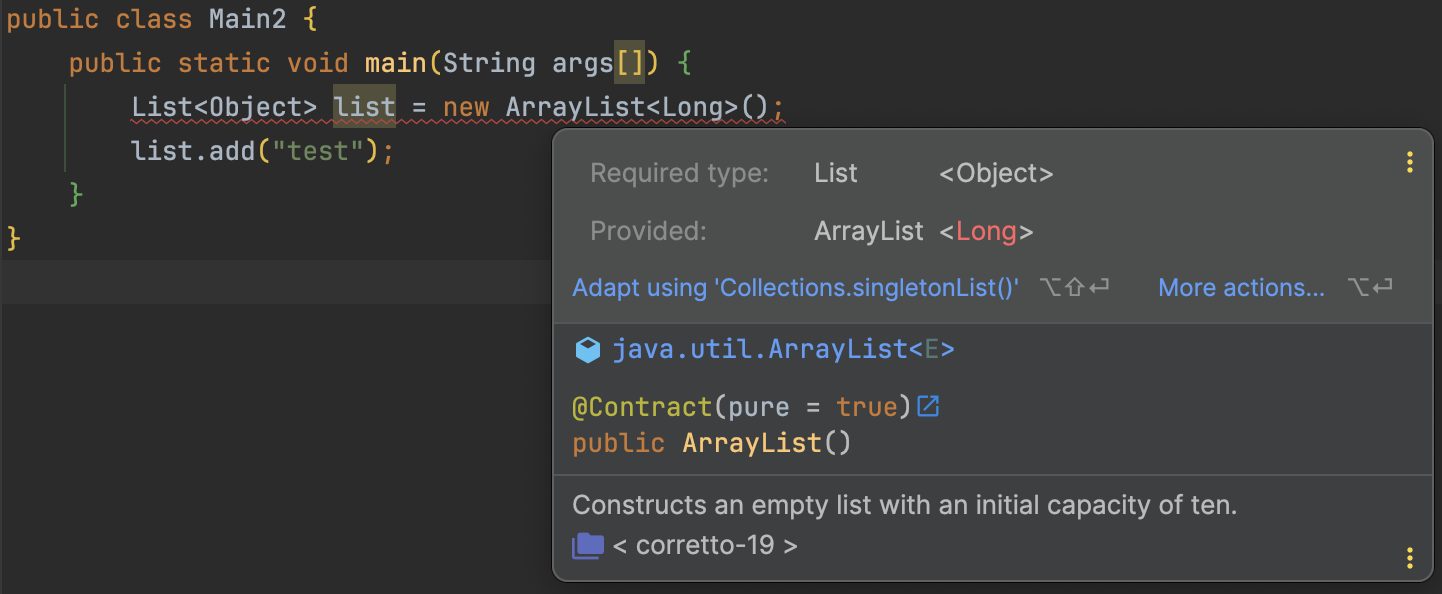The width and height of the screenshot is (1442, 594).
Task: Open the top three-dots popup options menu
Action: tap(1409, 162)
